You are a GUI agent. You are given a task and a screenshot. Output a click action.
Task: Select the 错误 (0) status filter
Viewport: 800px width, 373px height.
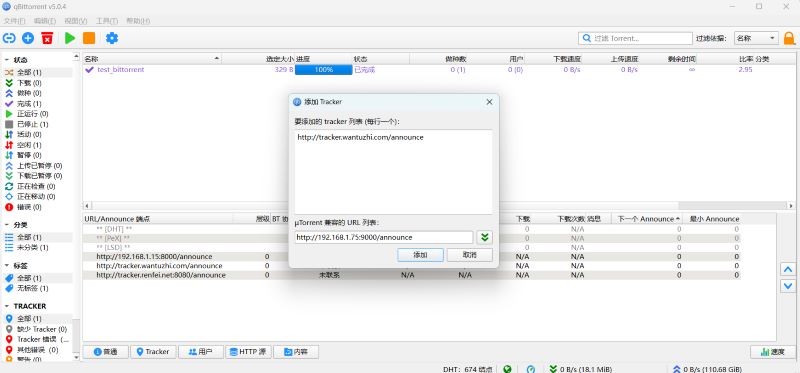[x=37, y=207]
